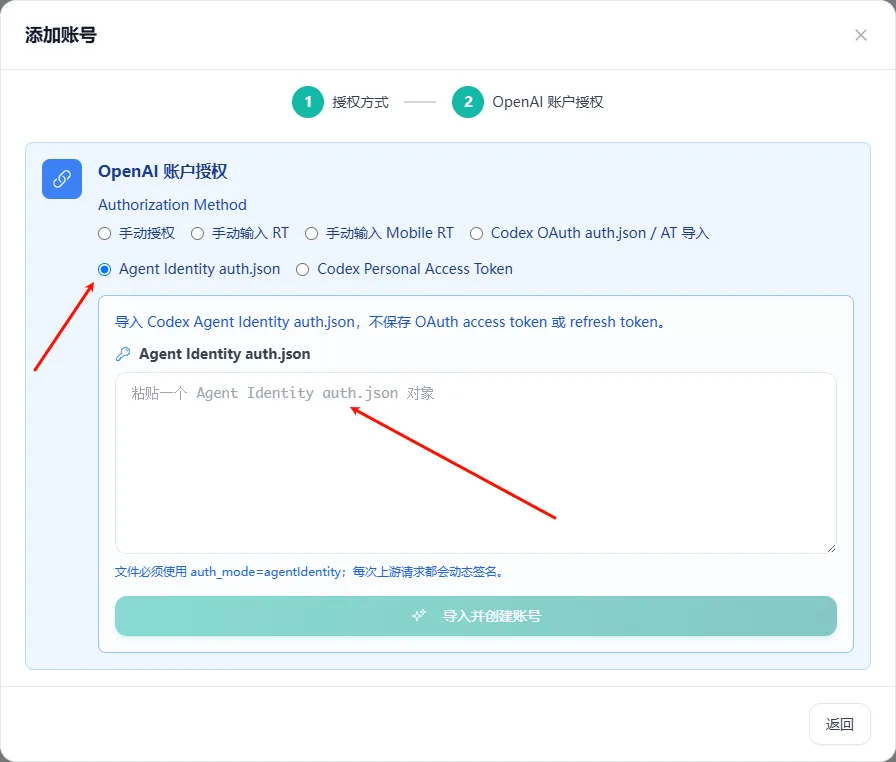Click the sparkle icon in 导入并创建账号 button
The width and height of the screenshot is (896, 762).
pyautogui.click(x=419, y=616)
